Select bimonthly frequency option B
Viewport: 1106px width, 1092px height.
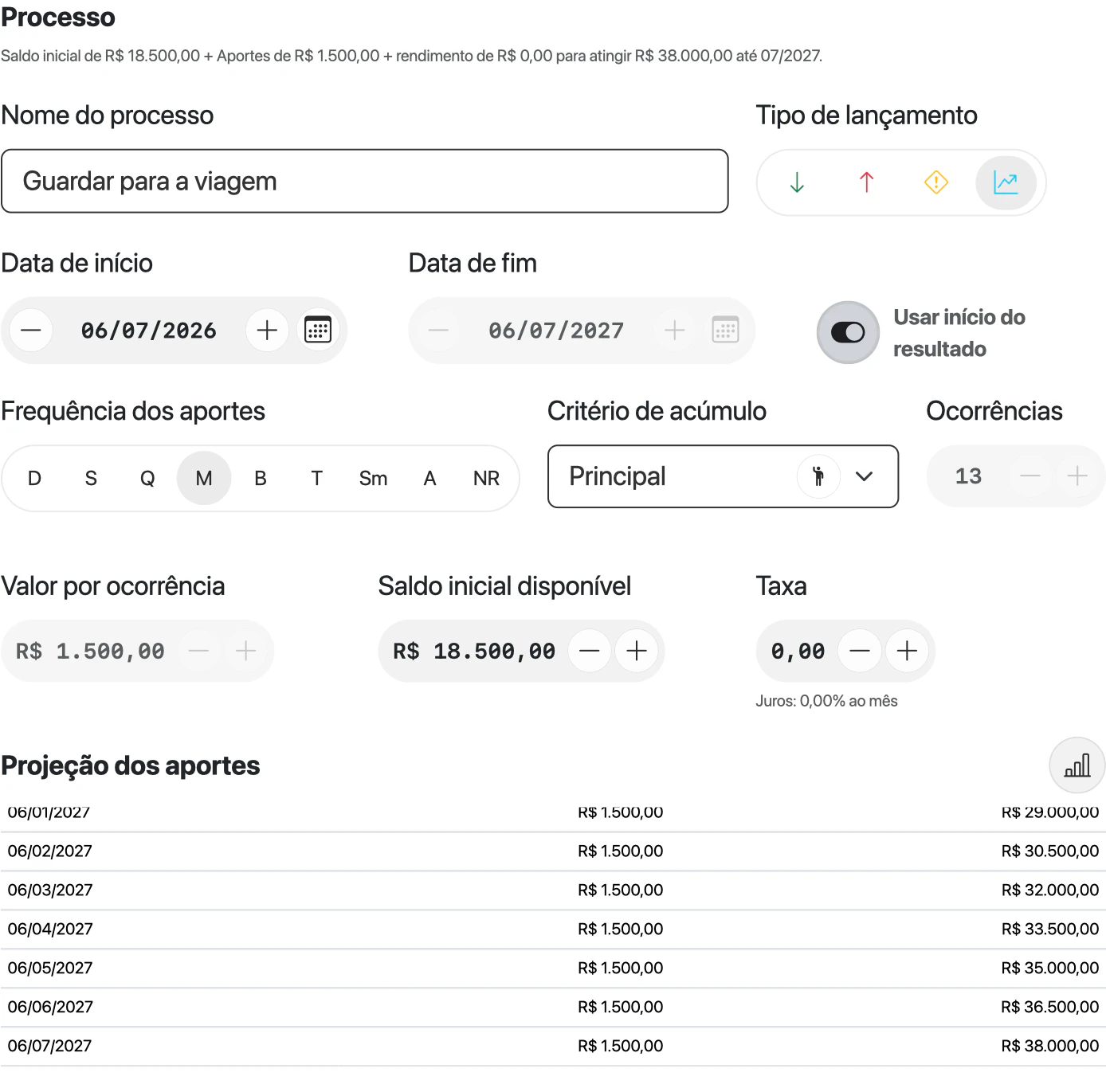click(x=261, y=478)
